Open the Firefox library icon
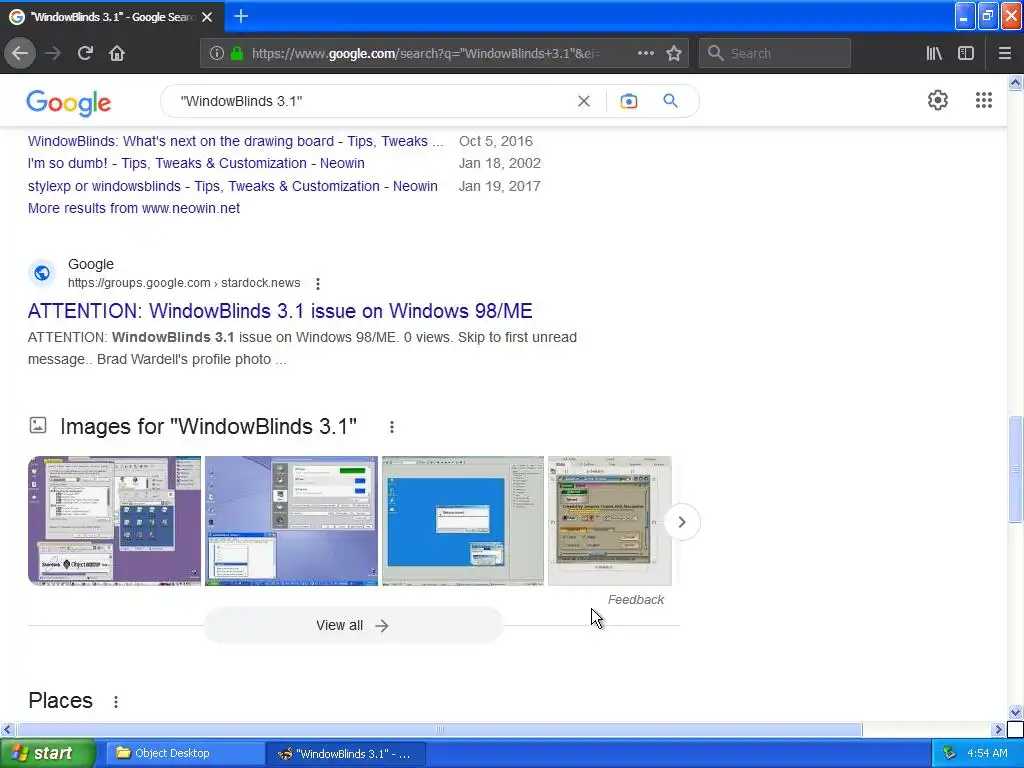 (934, 53)
